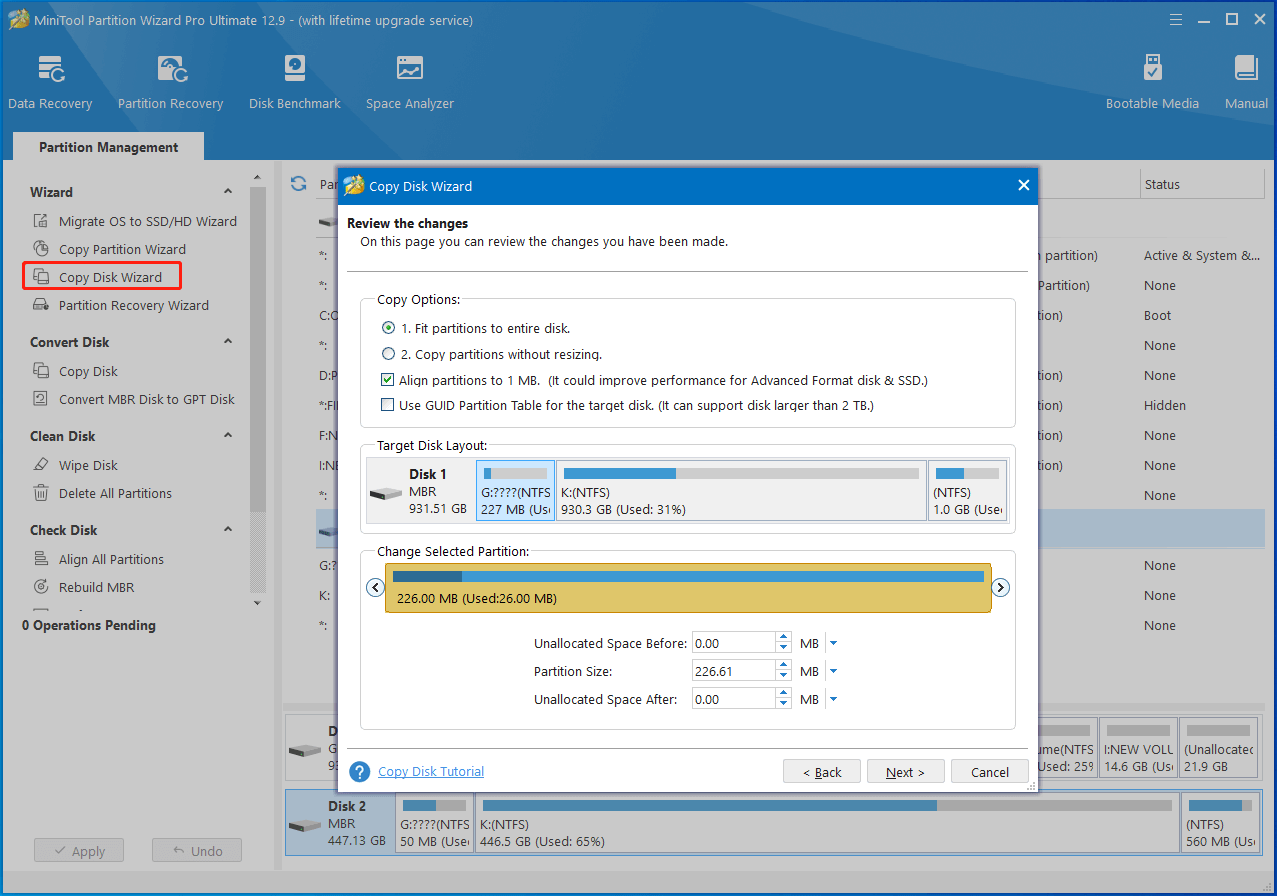Collapse the Convert Disk section
Image resolution: width=1277 pixels, height=896 pixels.
click(x=227, y=341)
